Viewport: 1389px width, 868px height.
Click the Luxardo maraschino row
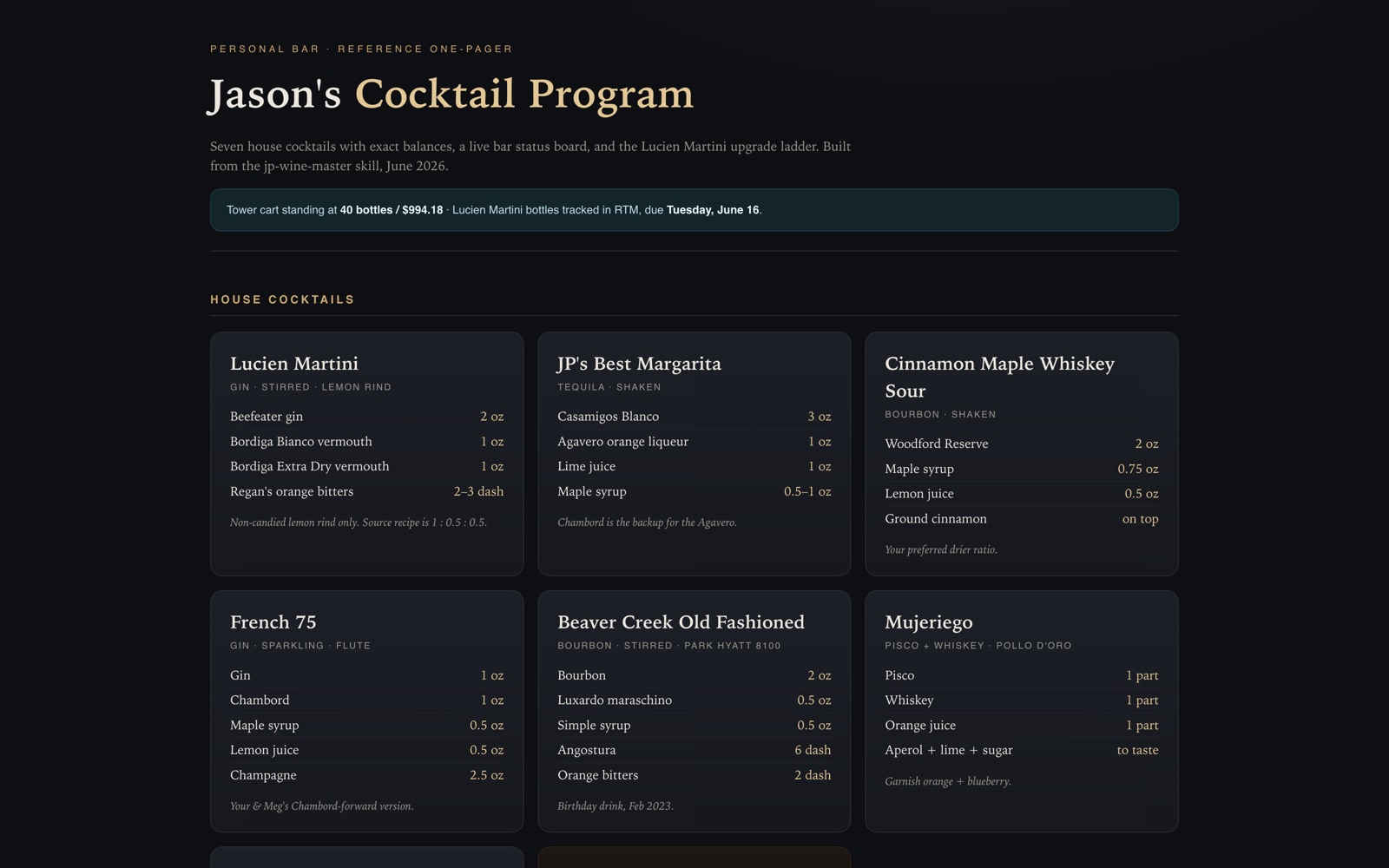[x=694, y=700]
